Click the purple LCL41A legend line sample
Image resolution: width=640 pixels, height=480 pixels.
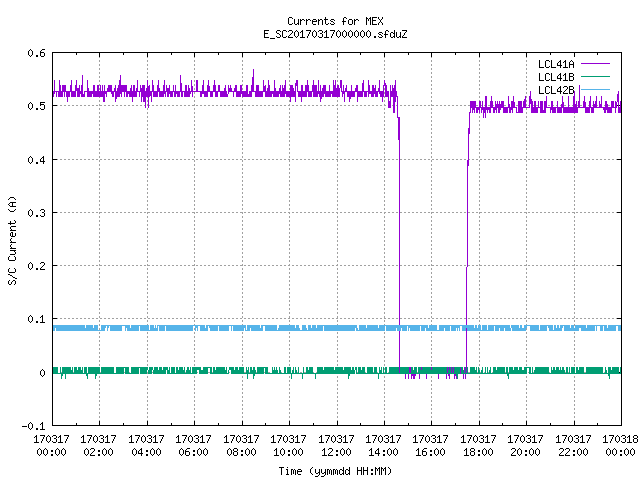point(595,64)
